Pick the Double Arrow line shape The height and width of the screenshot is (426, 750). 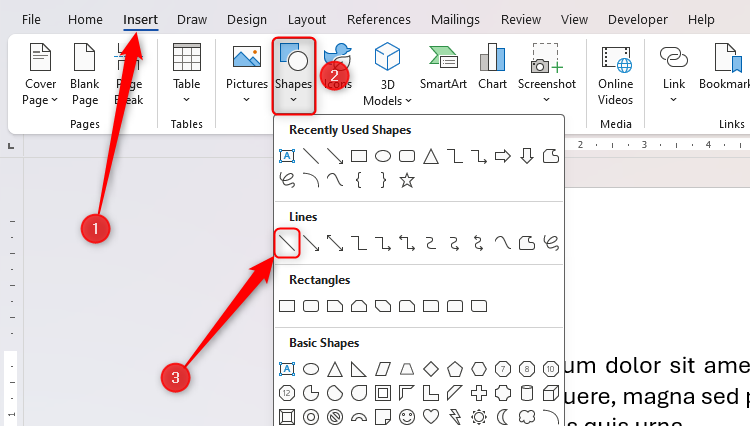click(335, 243)
